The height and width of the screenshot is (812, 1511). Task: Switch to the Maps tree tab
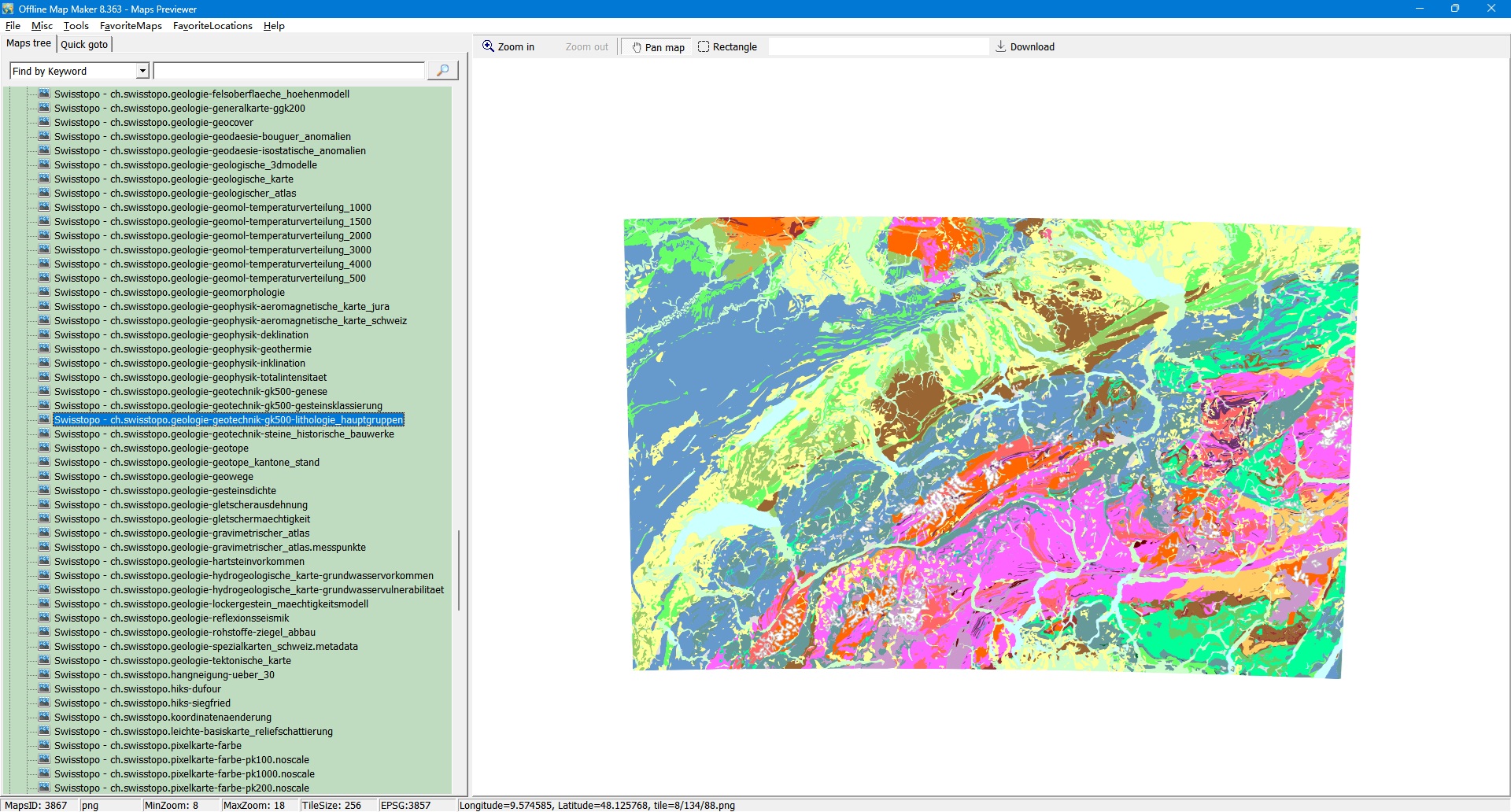click(x=28, y=43)
